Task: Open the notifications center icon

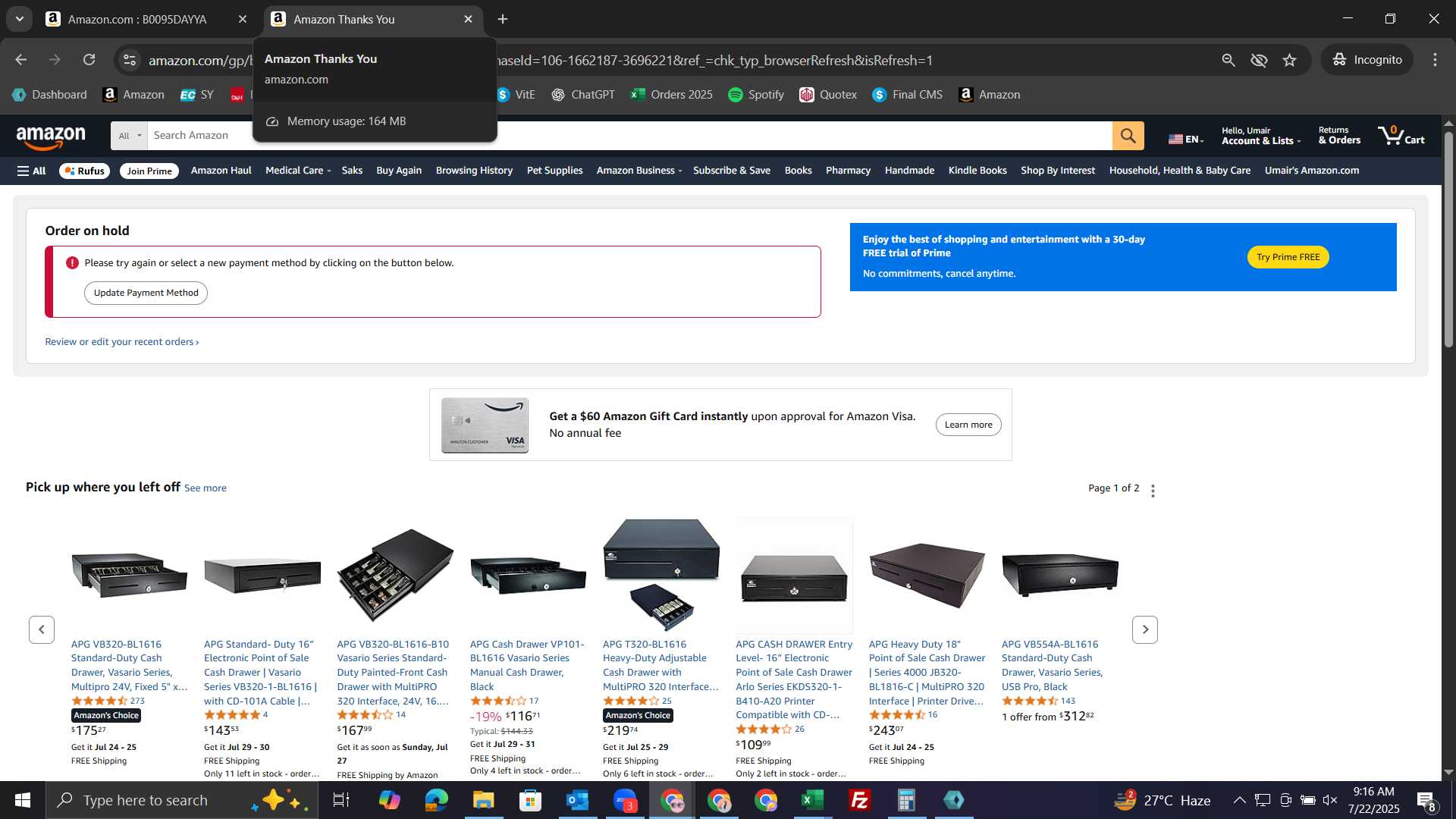Action: pos(1426,800)
